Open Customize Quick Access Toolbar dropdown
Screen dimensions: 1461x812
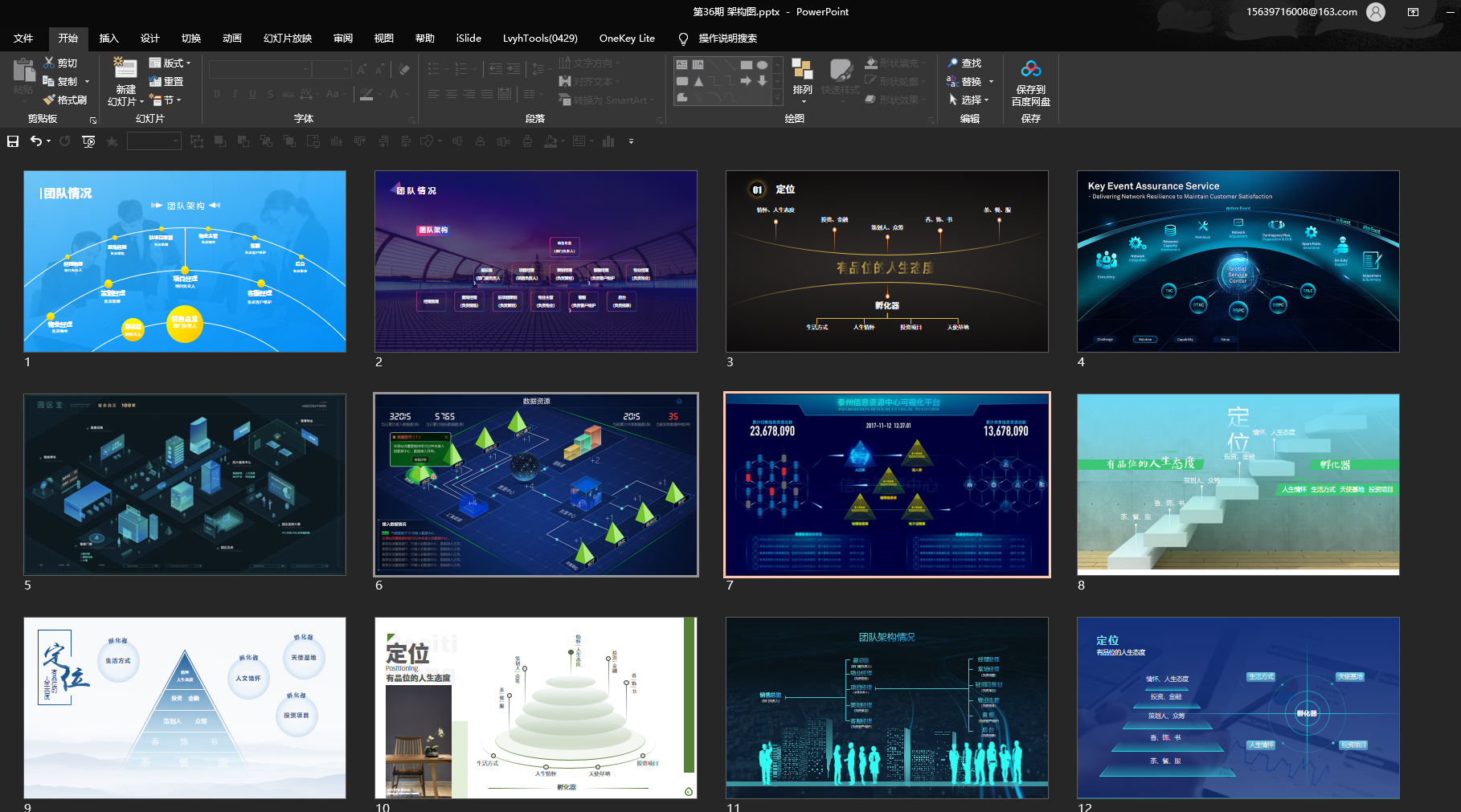(x=631, y=141)
